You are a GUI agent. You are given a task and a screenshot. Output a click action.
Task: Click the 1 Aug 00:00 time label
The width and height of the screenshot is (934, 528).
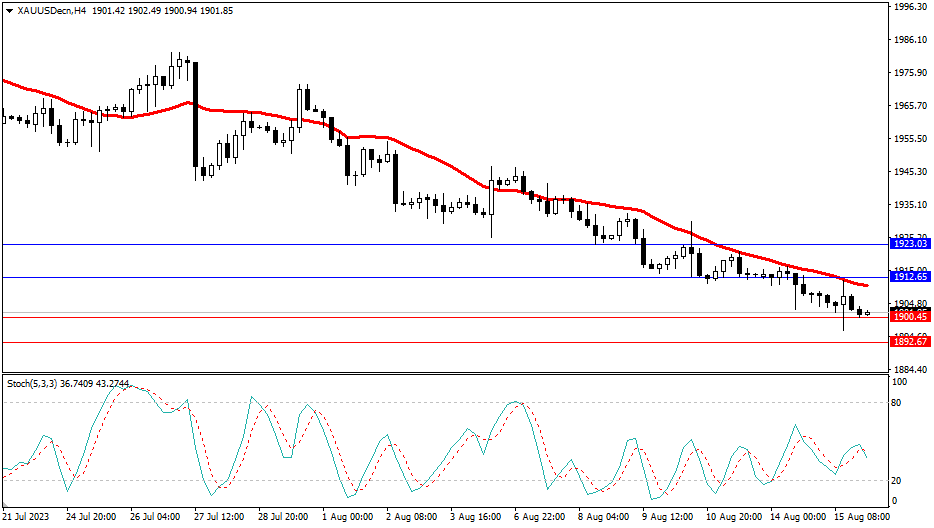click(x=348, y=518)
